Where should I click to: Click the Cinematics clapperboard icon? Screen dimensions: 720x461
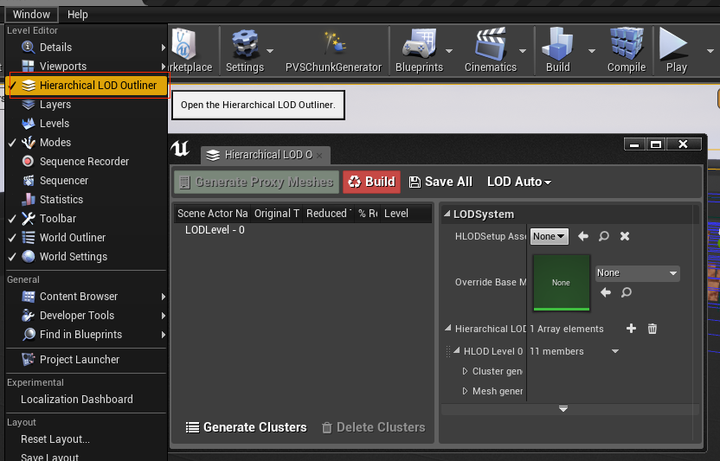tap(490, 44)
